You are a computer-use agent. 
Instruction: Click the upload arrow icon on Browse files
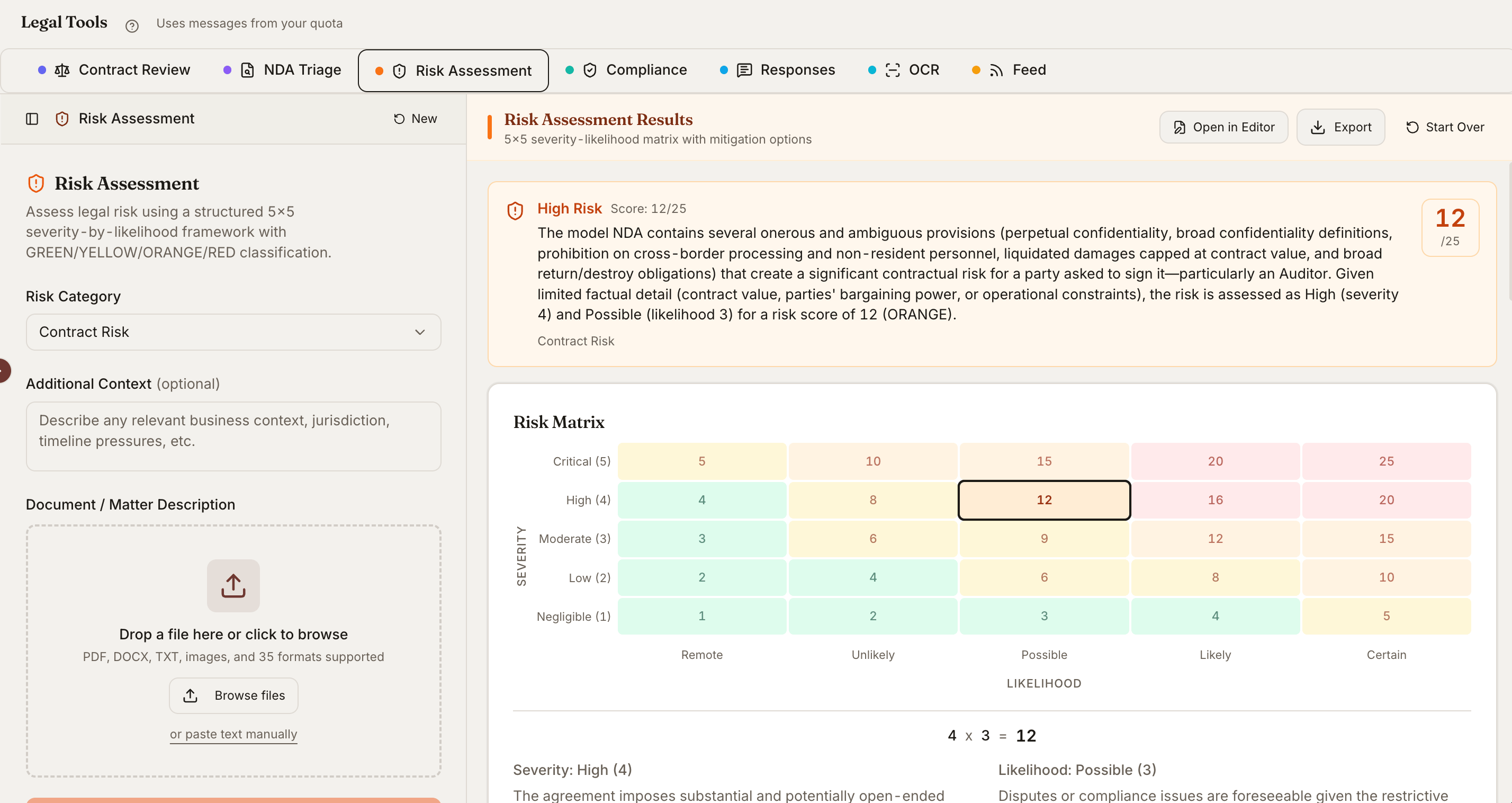tap(190, 695)
